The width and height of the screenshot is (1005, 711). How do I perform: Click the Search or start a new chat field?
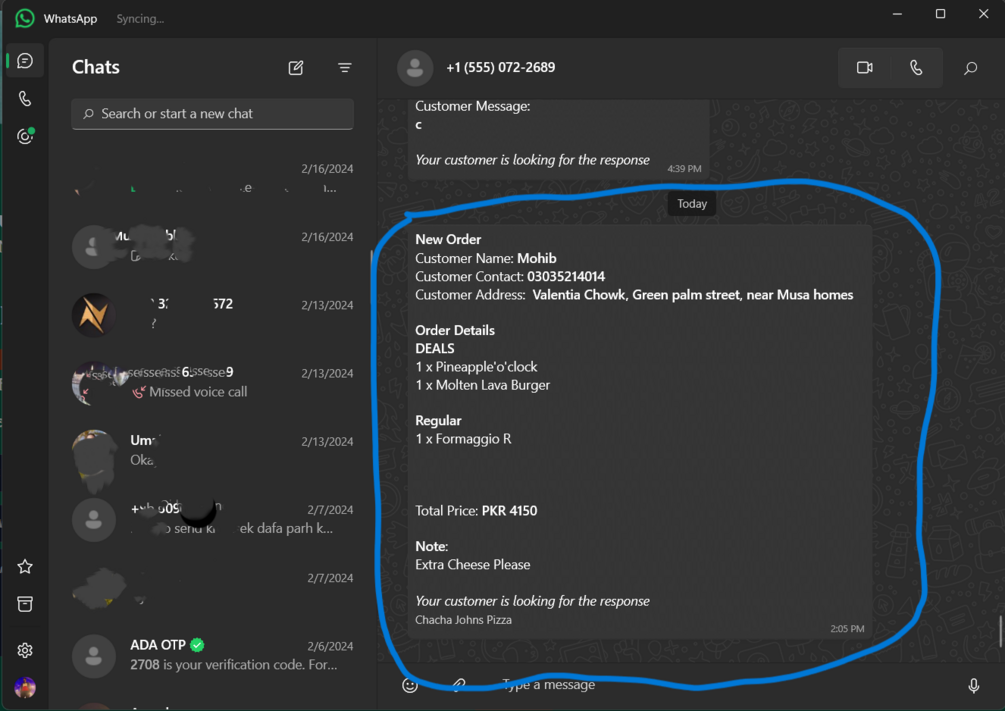[212, 114]
